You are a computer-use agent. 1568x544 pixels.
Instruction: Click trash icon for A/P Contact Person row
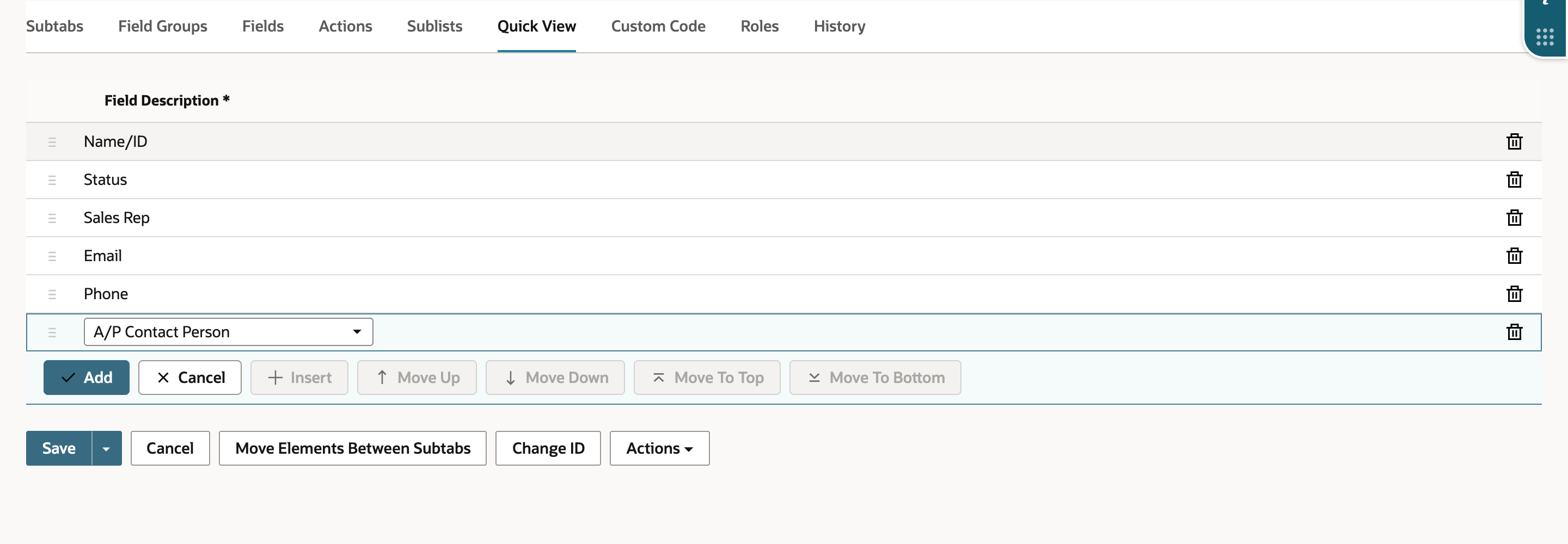click(1514, 332)
